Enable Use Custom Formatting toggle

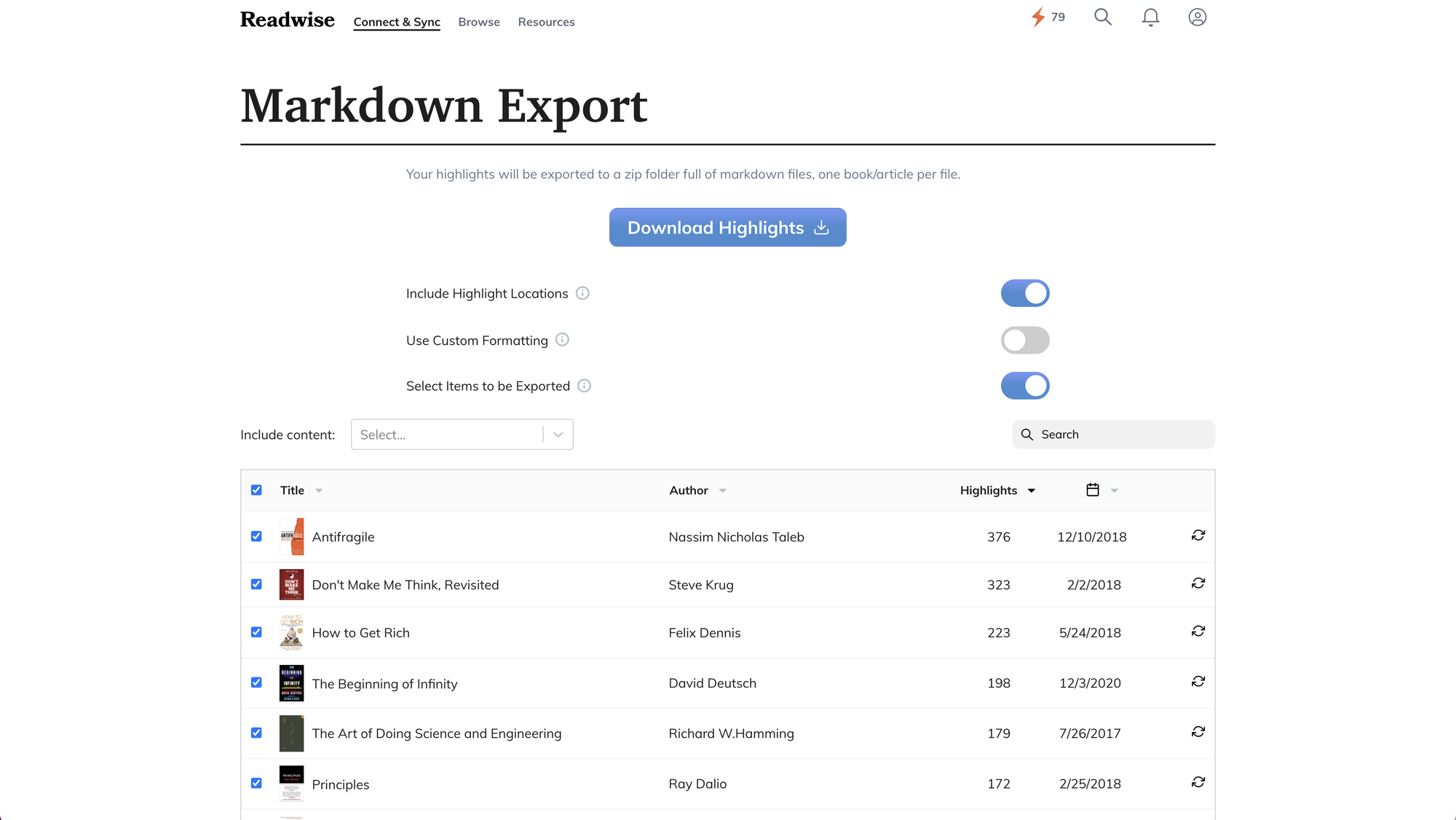(x=1025, y=340)
